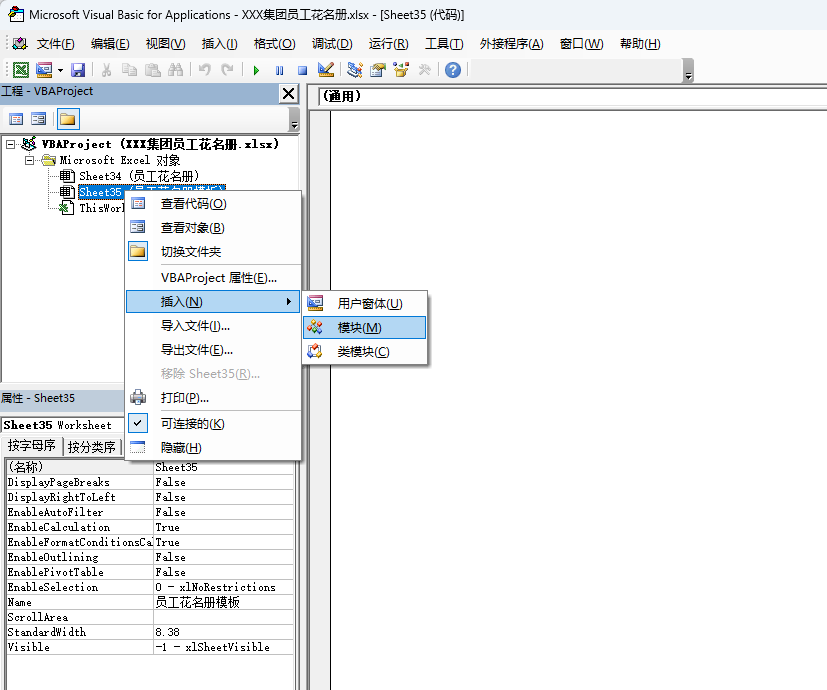827x690 pixels.
Task: Insert 类模块(C) from submenu
Action: [x=365, y=351]
